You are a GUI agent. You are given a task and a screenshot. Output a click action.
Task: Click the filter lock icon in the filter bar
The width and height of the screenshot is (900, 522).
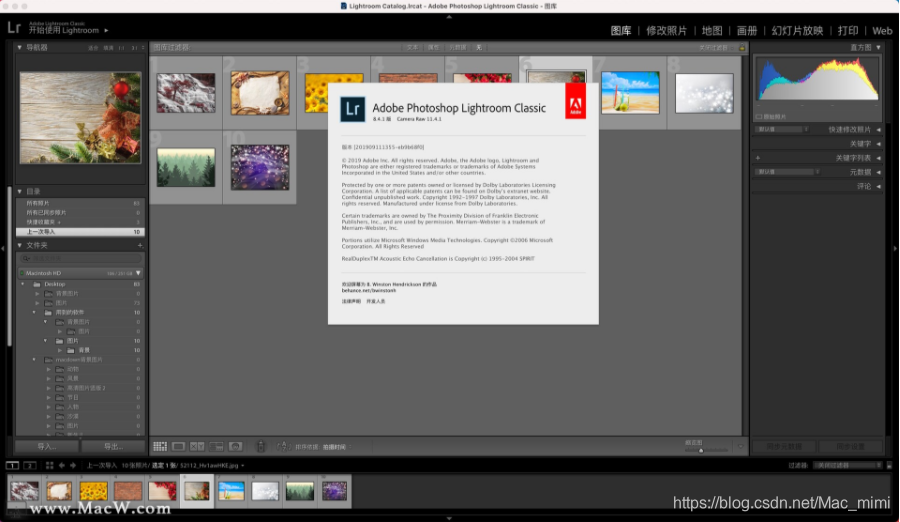coord(742,48)
